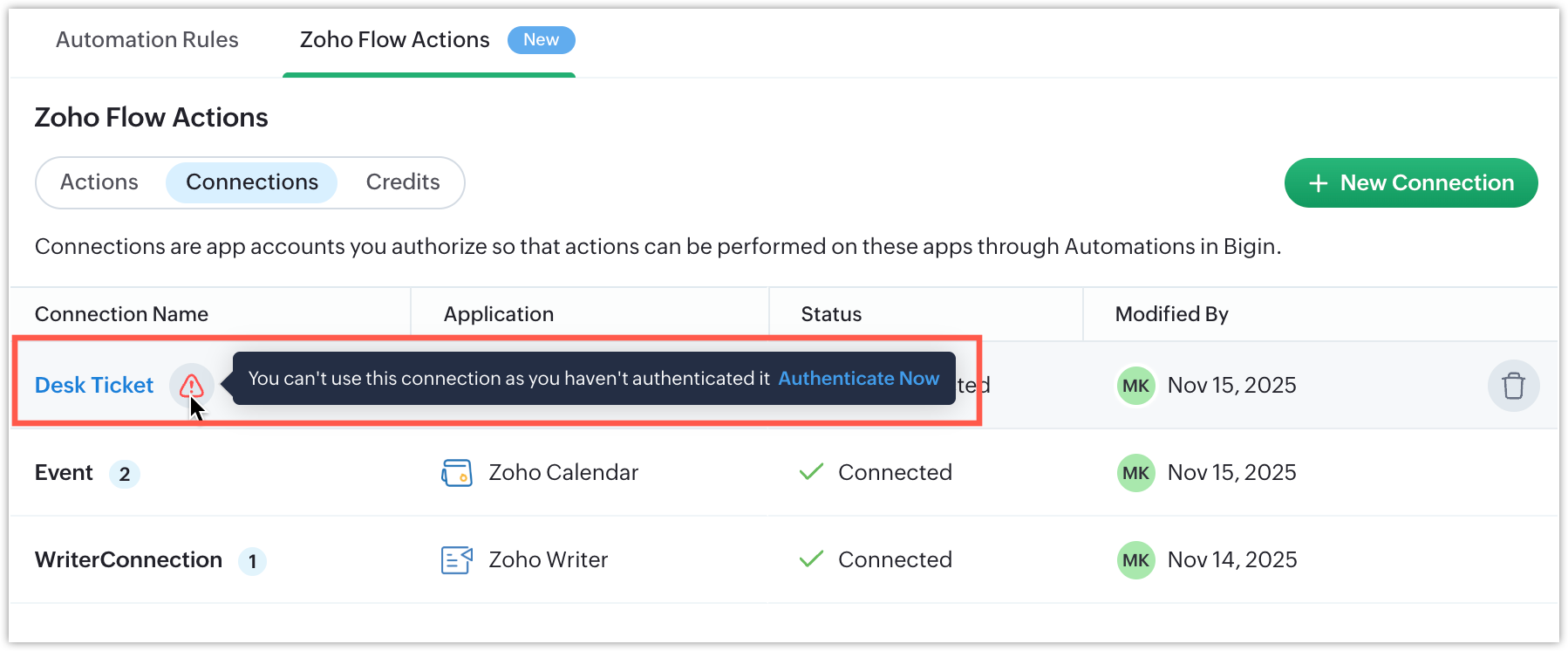Image resolution: width=1568 pixels, height=651 pixels.
Task: Click the MK avatar in WriterConnection row
Action: pyautogui.click(x=1135, y=560)
